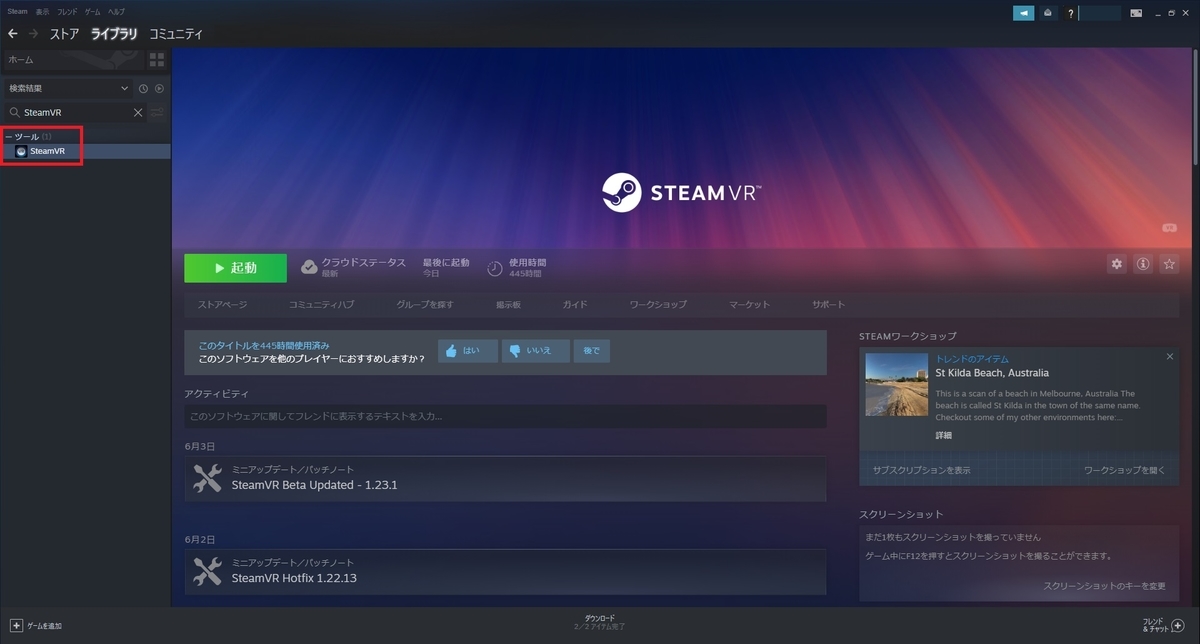Open the ガイド tab
Image resolution: width=1200 pixels, height=644 pixels.
[x=574, y=304]
